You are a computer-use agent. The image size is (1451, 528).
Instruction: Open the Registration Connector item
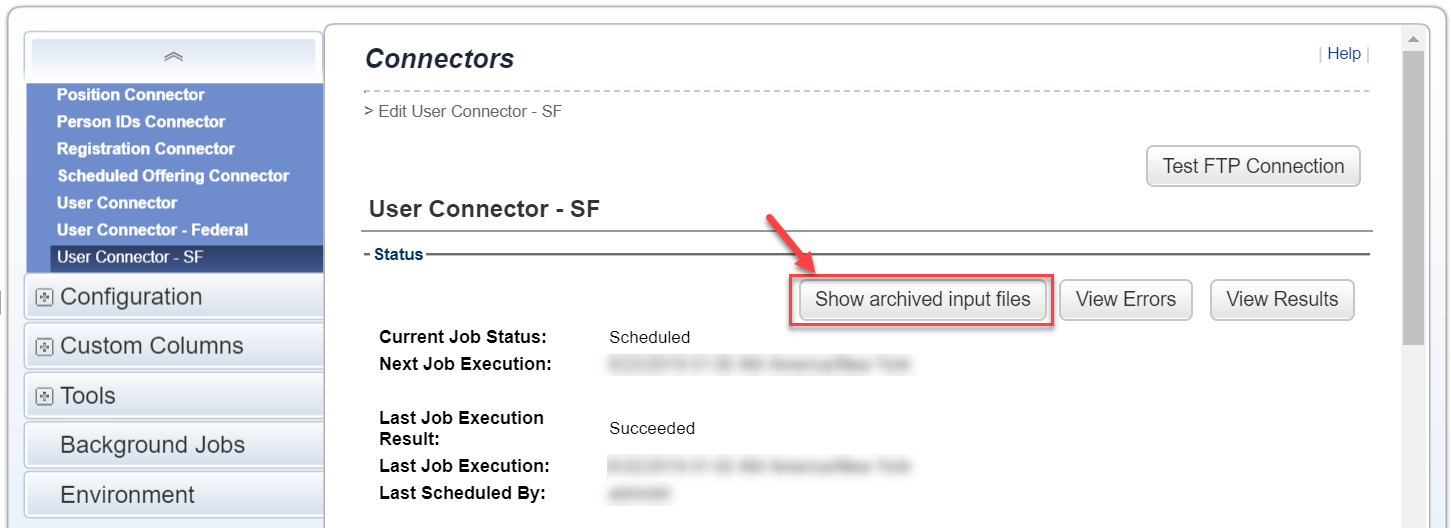[146, 149]
